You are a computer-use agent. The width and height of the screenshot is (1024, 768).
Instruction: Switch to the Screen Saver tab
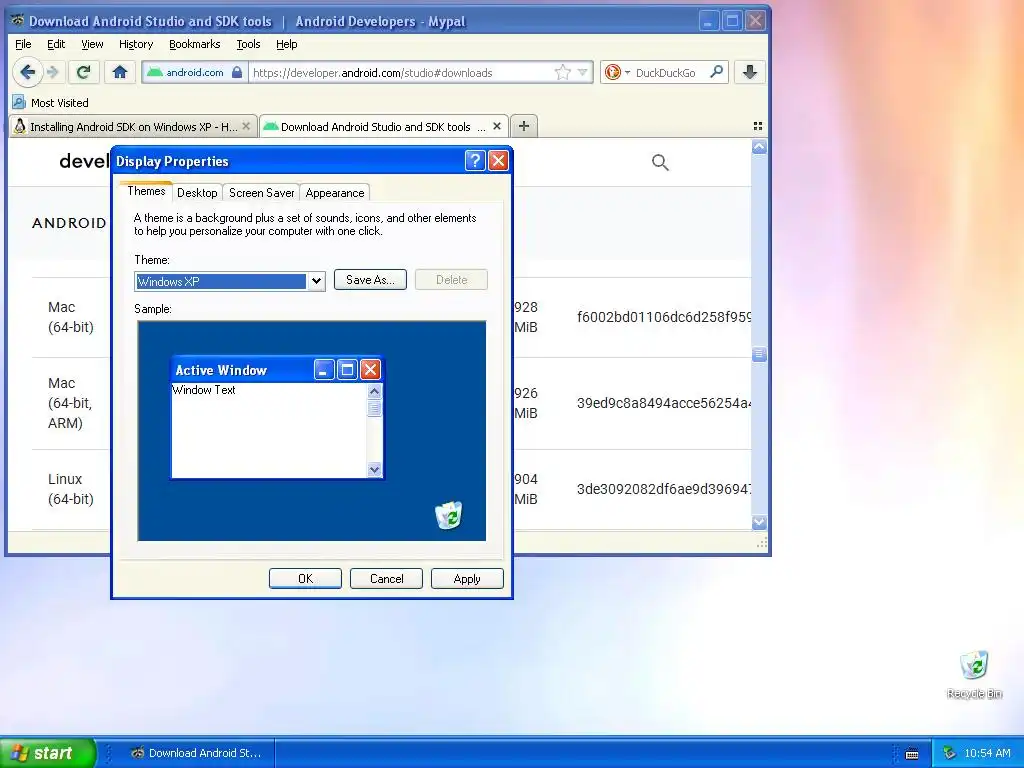pos(261,193)
